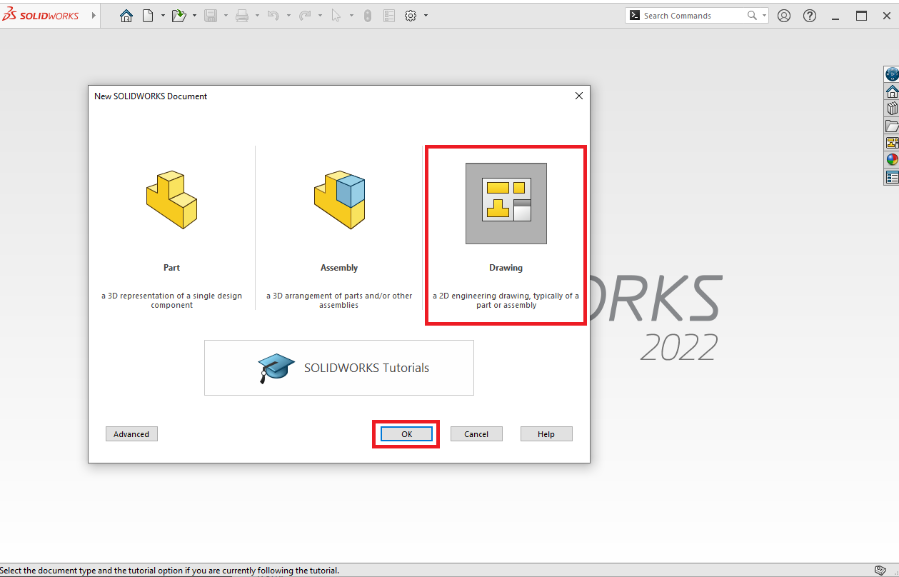Open Appearances color ball in task pane
Screen dimensions: 899x577
891,160
